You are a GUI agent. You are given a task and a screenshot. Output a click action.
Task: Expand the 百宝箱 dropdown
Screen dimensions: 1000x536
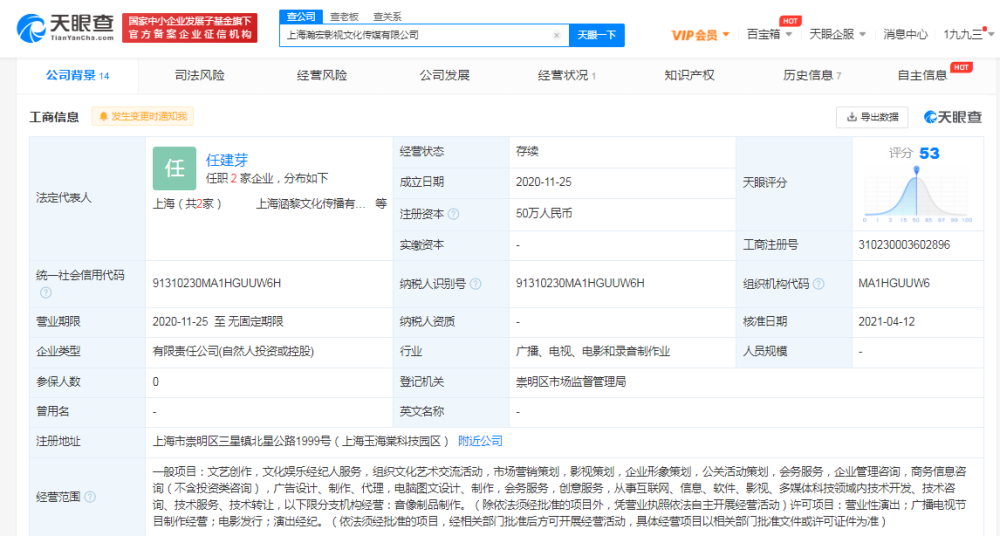click(x=770, y=34)
